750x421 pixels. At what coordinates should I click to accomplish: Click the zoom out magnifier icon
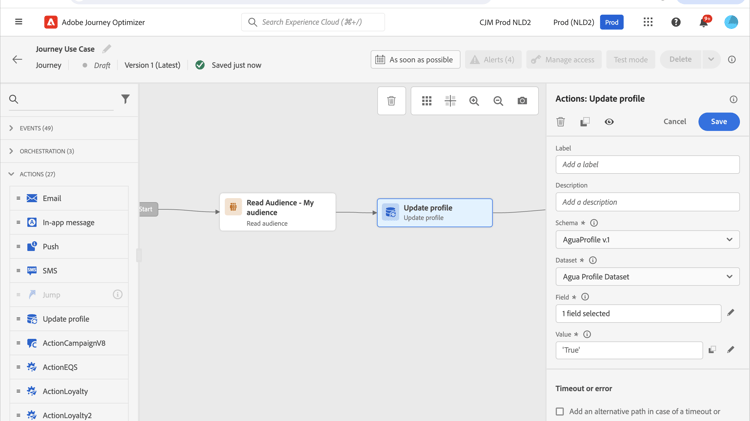498,101
